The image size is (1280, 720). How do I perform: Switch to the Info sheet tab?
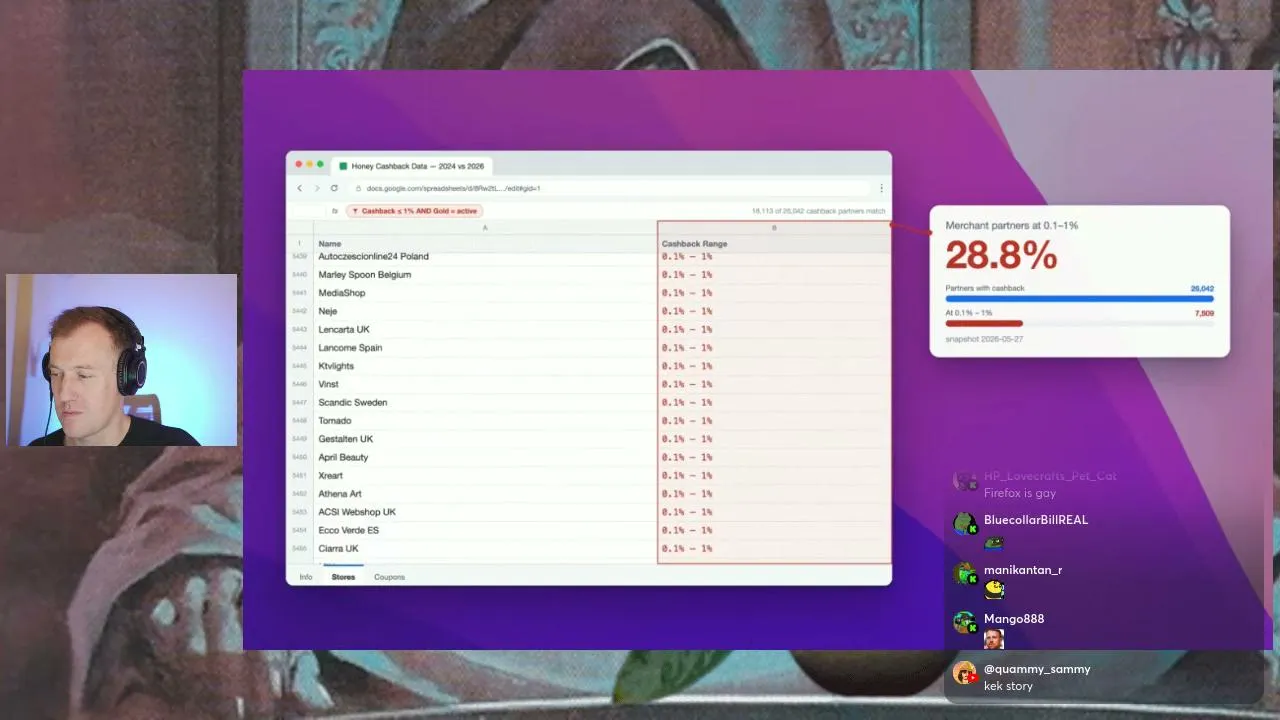point(306,577)
